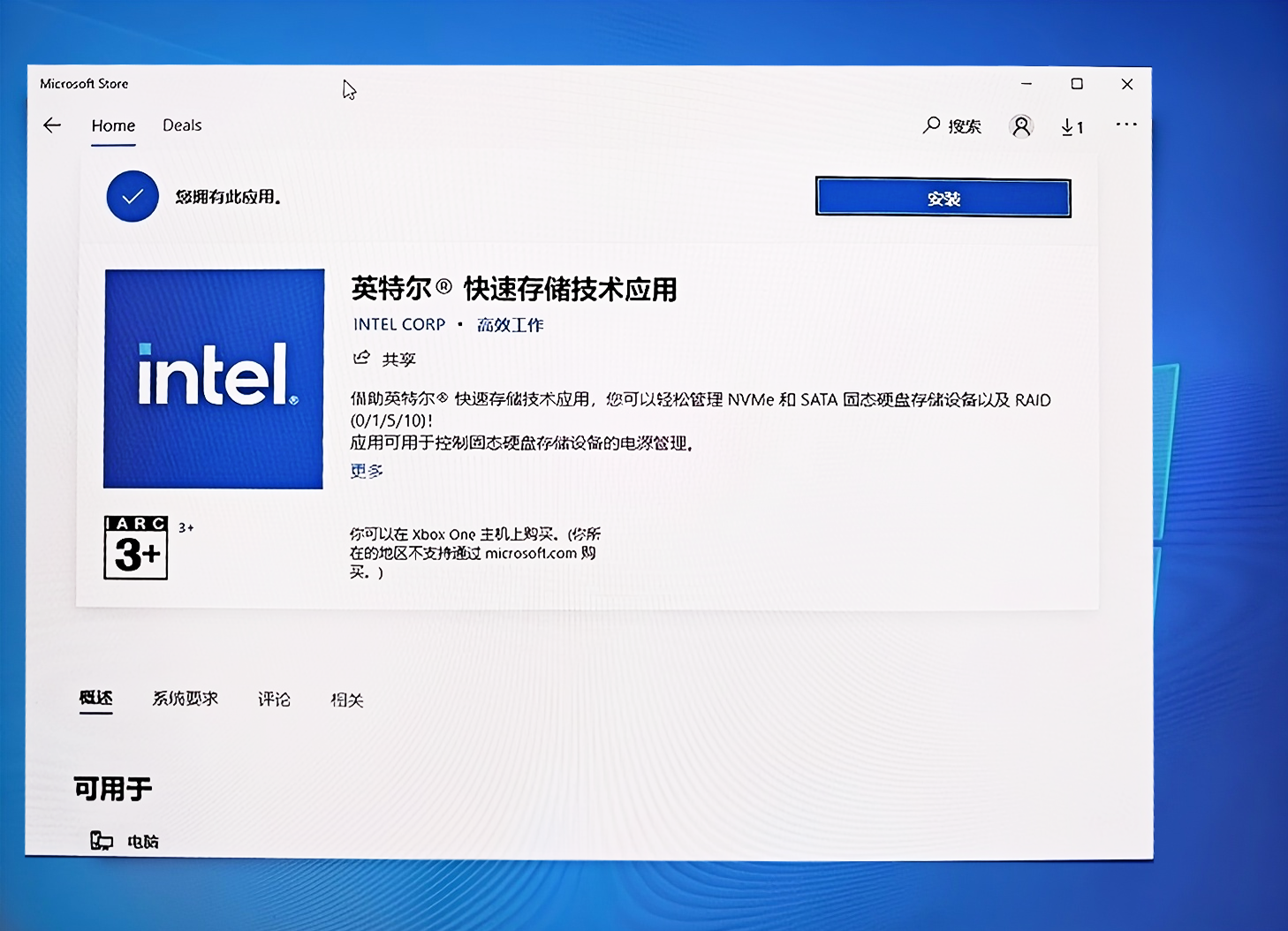Viewport: 1288px width, 931px height.
Task: Click the PC device icon under 可用于
Action: (x=102, y=841)
